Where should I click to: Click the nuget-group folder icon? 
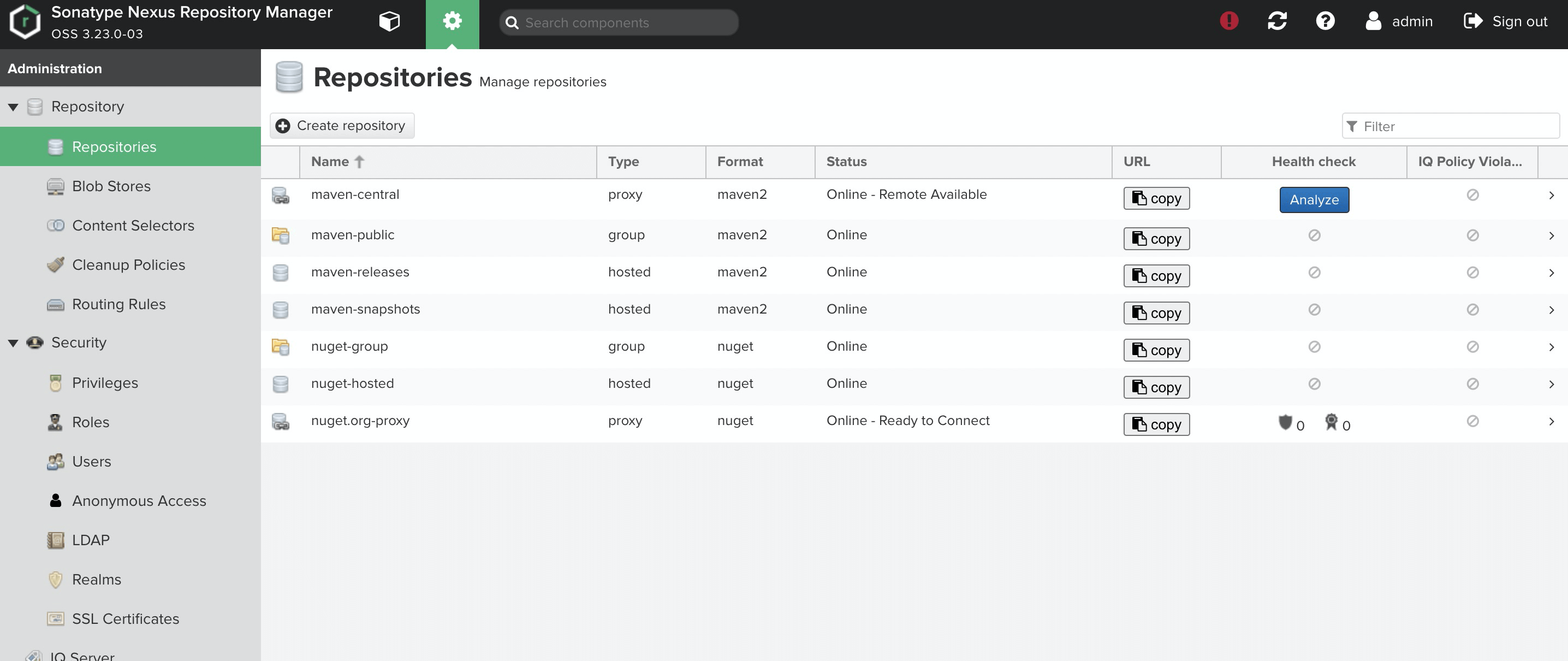point(281,347)
